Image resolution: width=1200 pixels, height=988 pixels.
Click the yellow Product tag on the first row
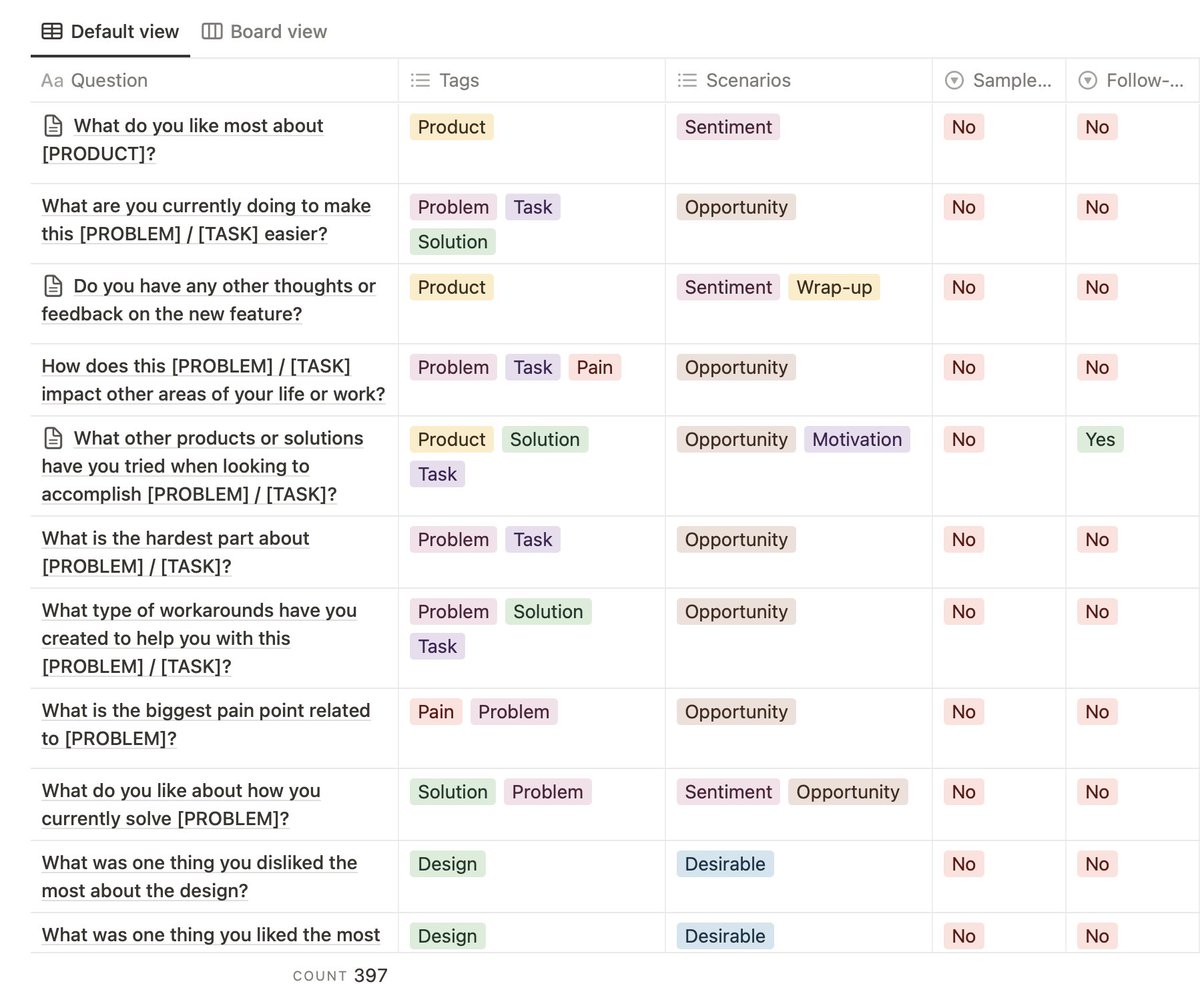[451, 127]
